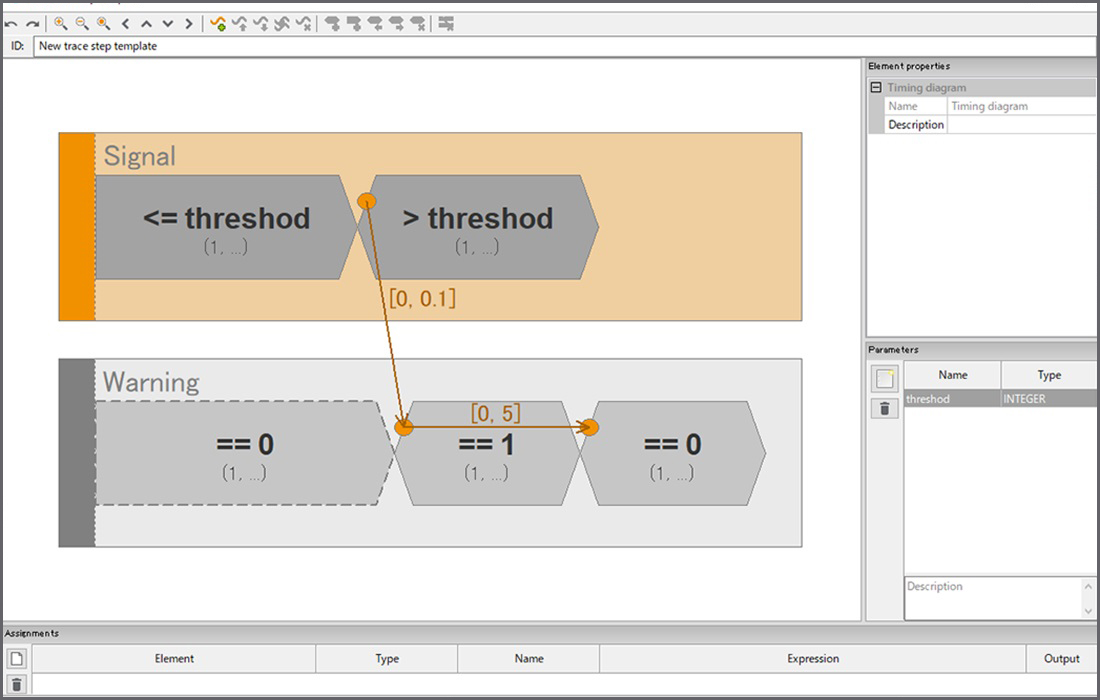Click the Type column header in Parameters
Viewport: 1100px width, 700px height.
1048,375
